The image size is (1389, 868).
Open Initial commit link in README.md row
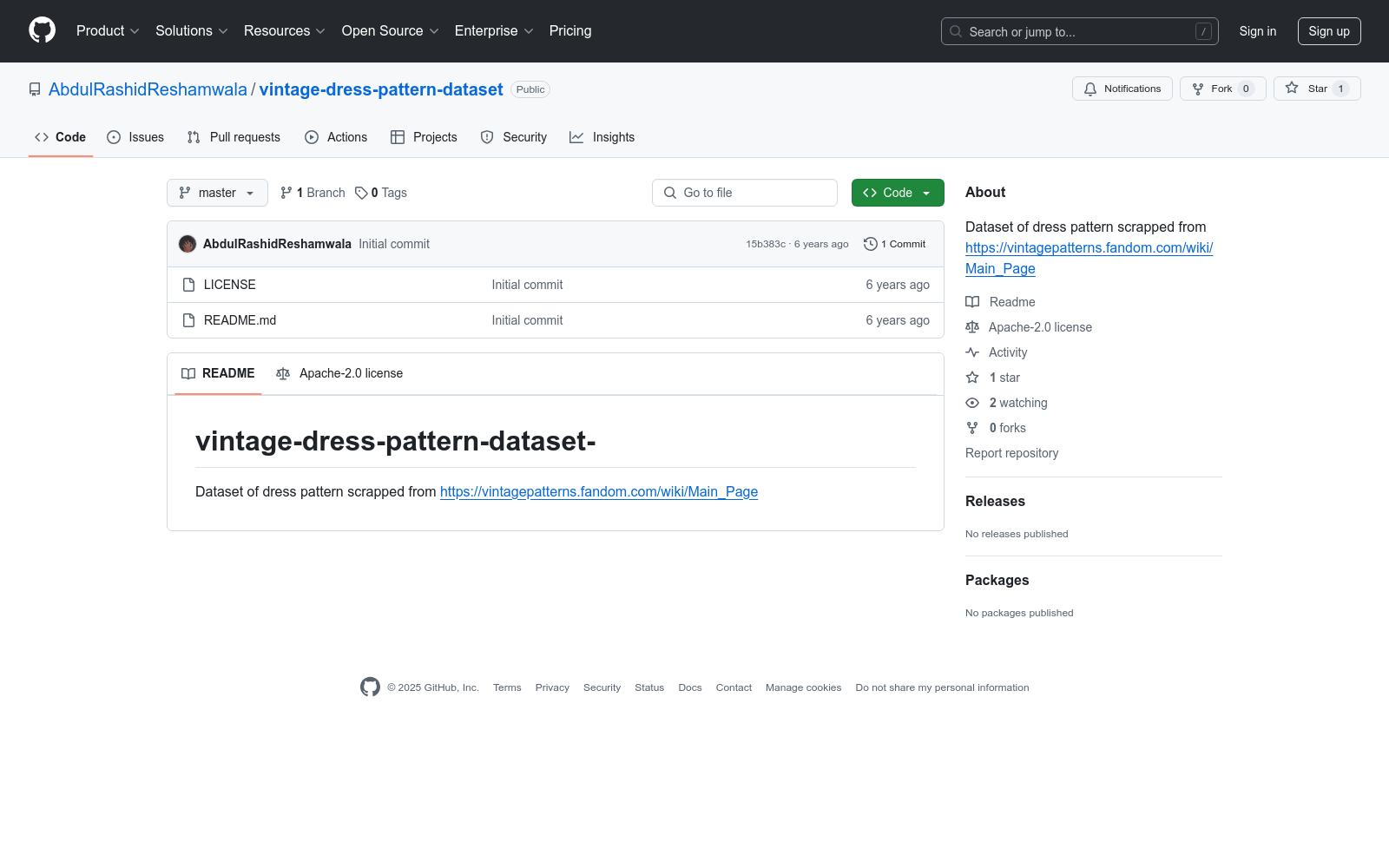tap(527, 320)
